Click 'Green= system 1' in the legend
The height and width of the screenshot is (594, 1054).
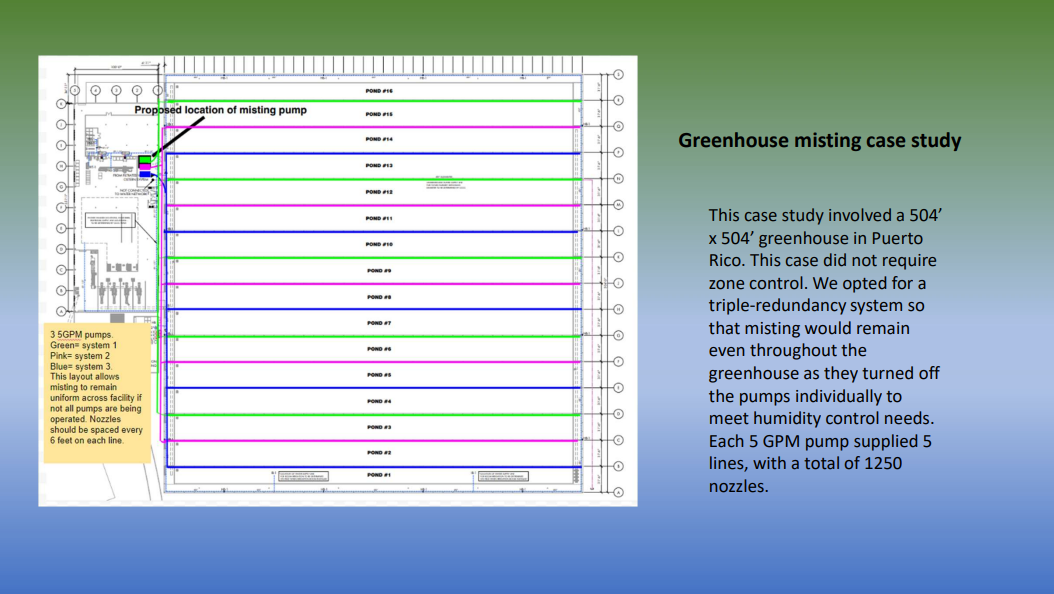click(83, 345)
